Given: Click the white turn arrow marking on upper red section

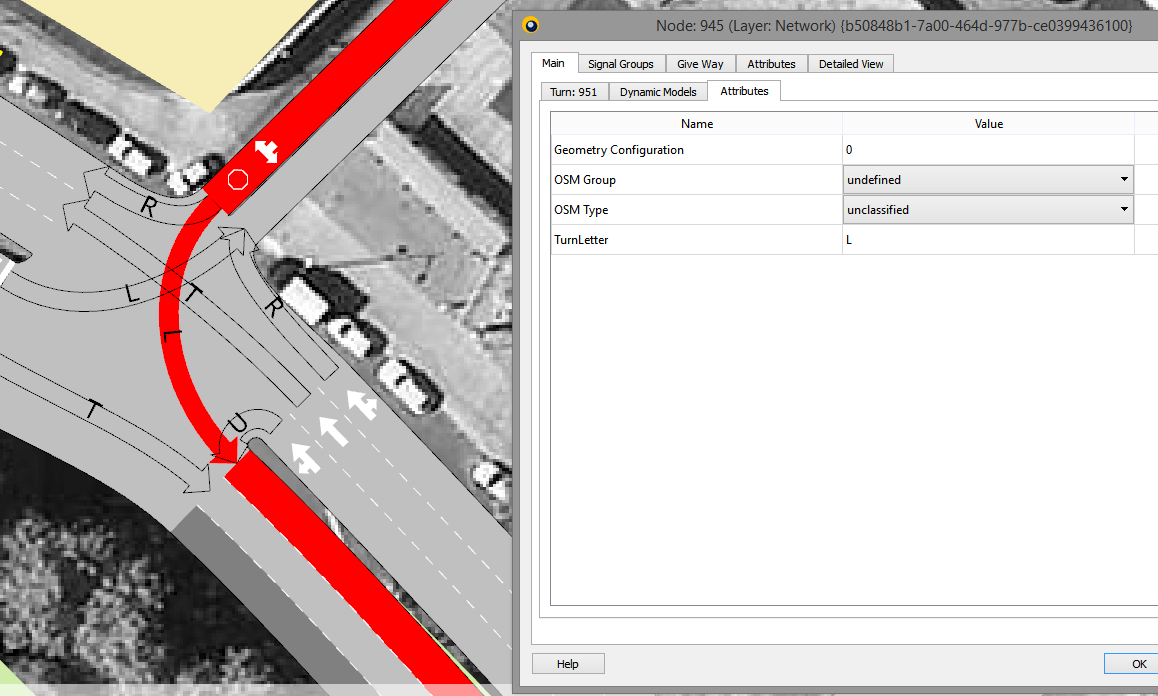Looking at the screenshot, I should pyautogui.click(x=267, y=151).
